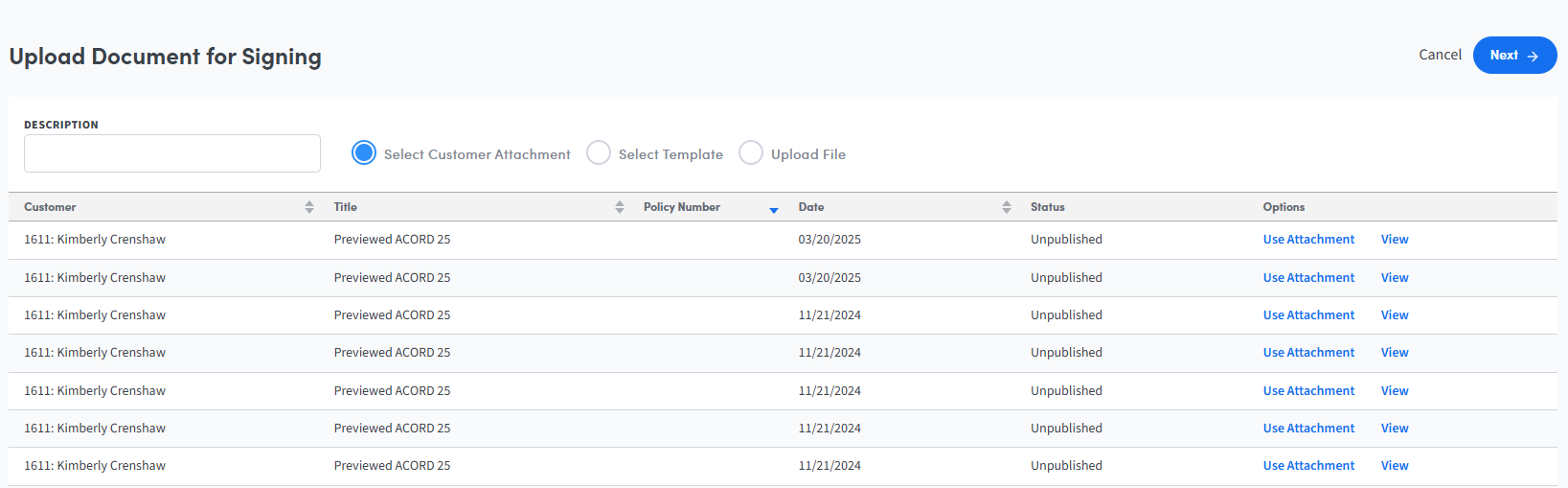
Task: Use Attachment in last table row
Action: tap(1308, 466)
